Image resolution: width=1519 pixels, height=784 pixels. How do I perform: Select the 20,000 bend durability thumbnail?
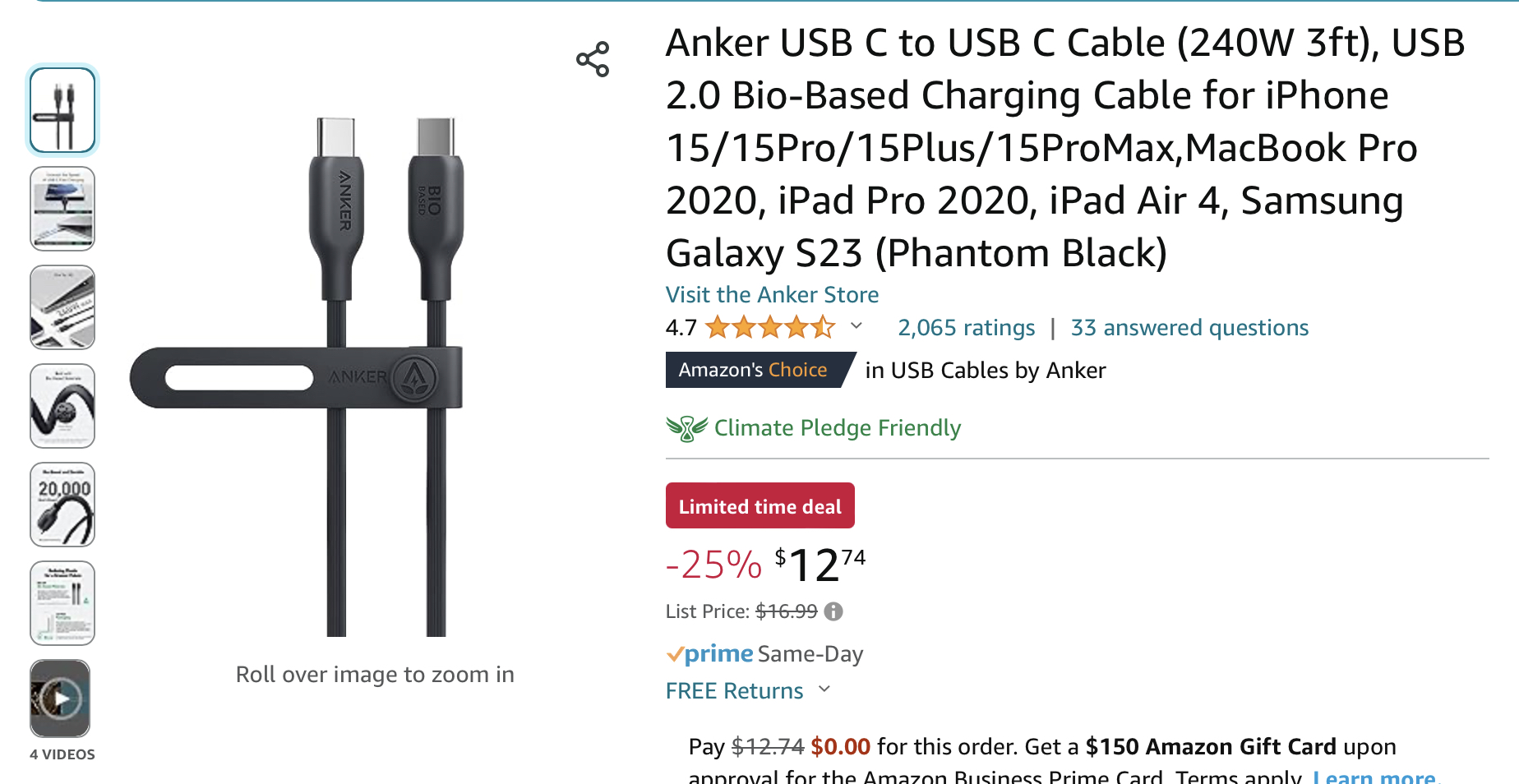62,505
